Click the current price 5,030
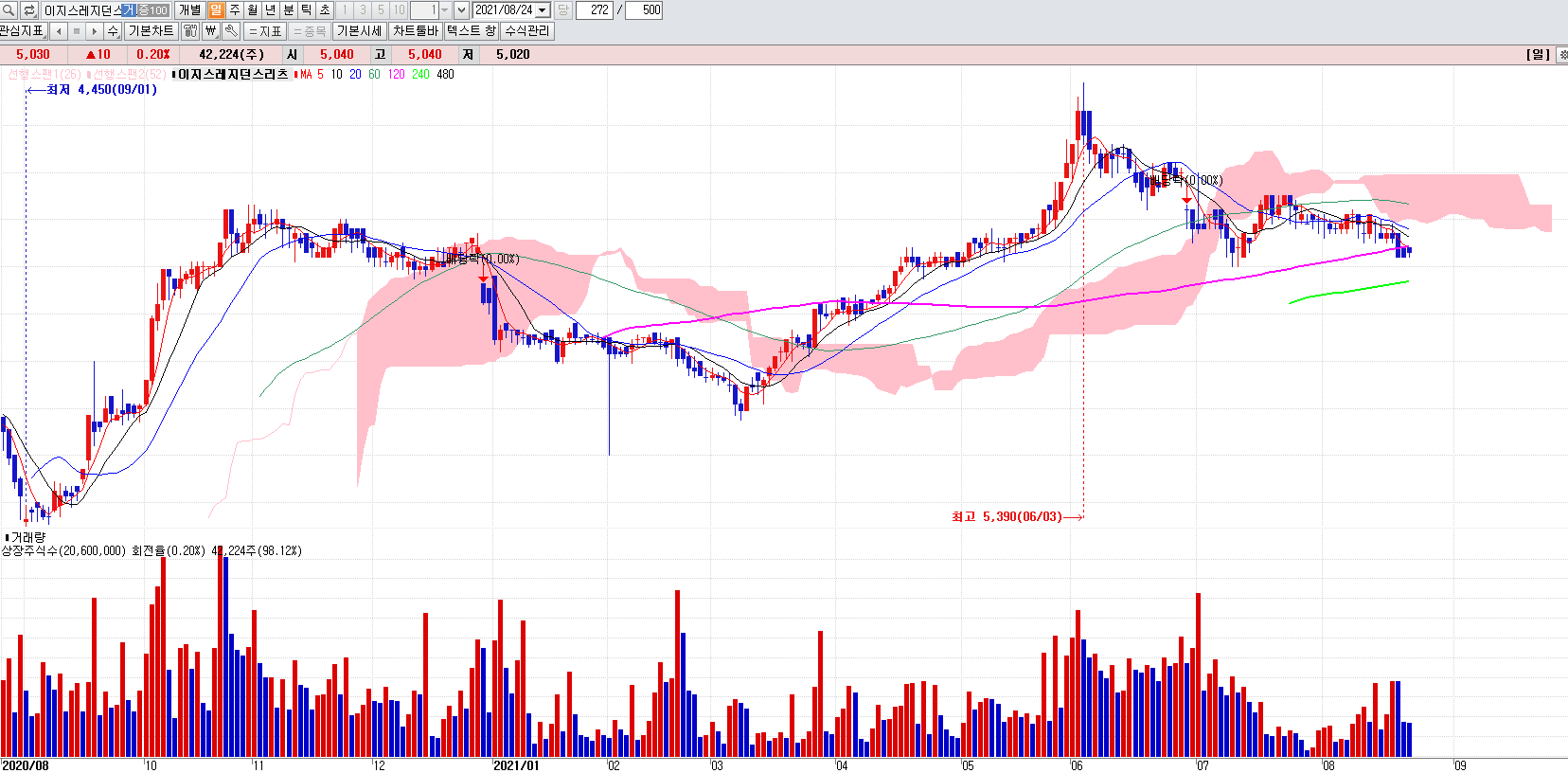Image resolution: width=1568 pixels, height=773 pixels. (x=33, y=54)
